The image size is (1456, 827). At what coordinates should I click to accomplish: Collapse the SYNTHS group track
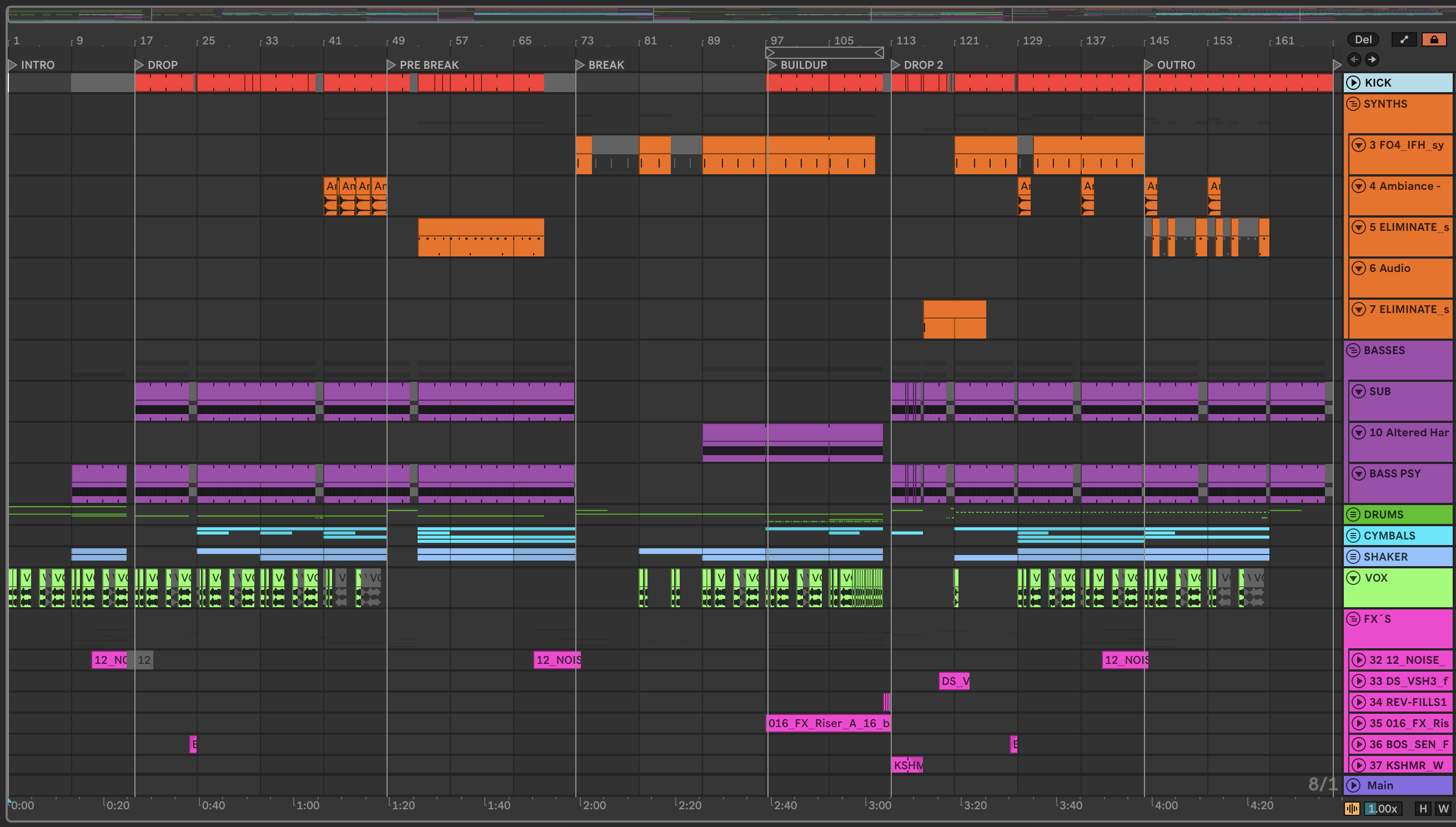click(1354, 104)
